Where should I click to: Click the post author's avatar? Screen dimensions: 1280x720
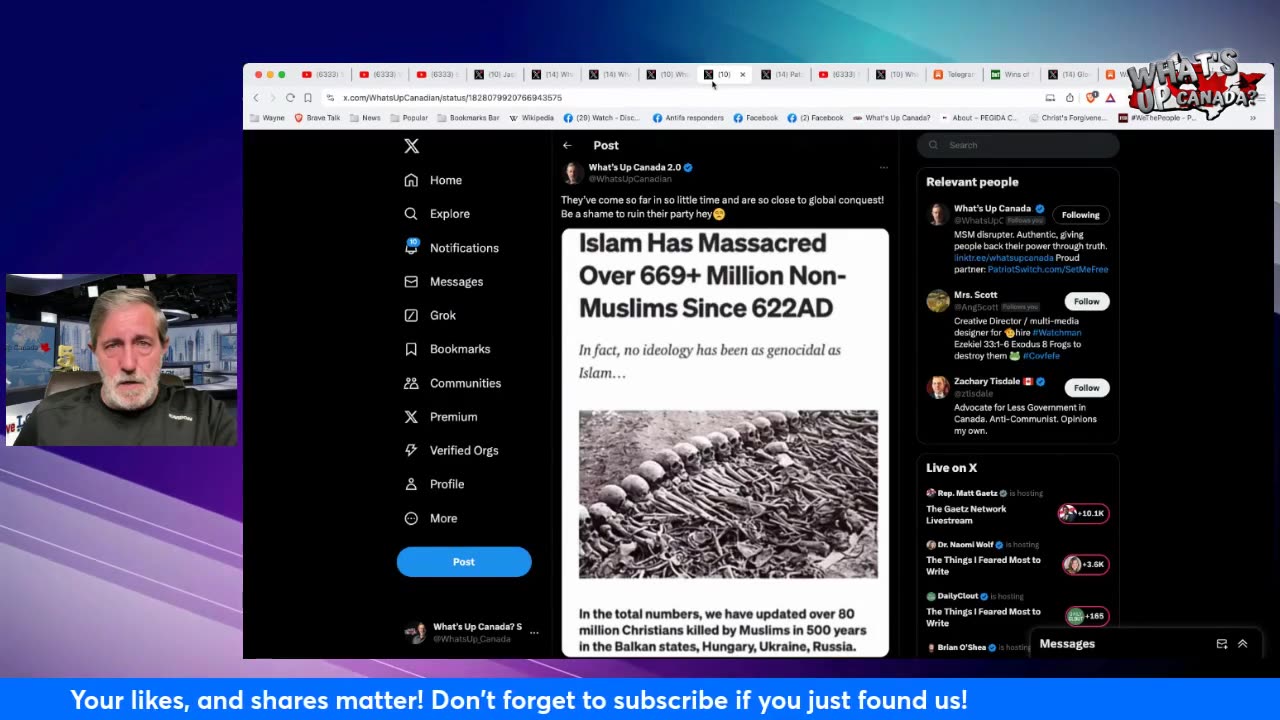573,173
